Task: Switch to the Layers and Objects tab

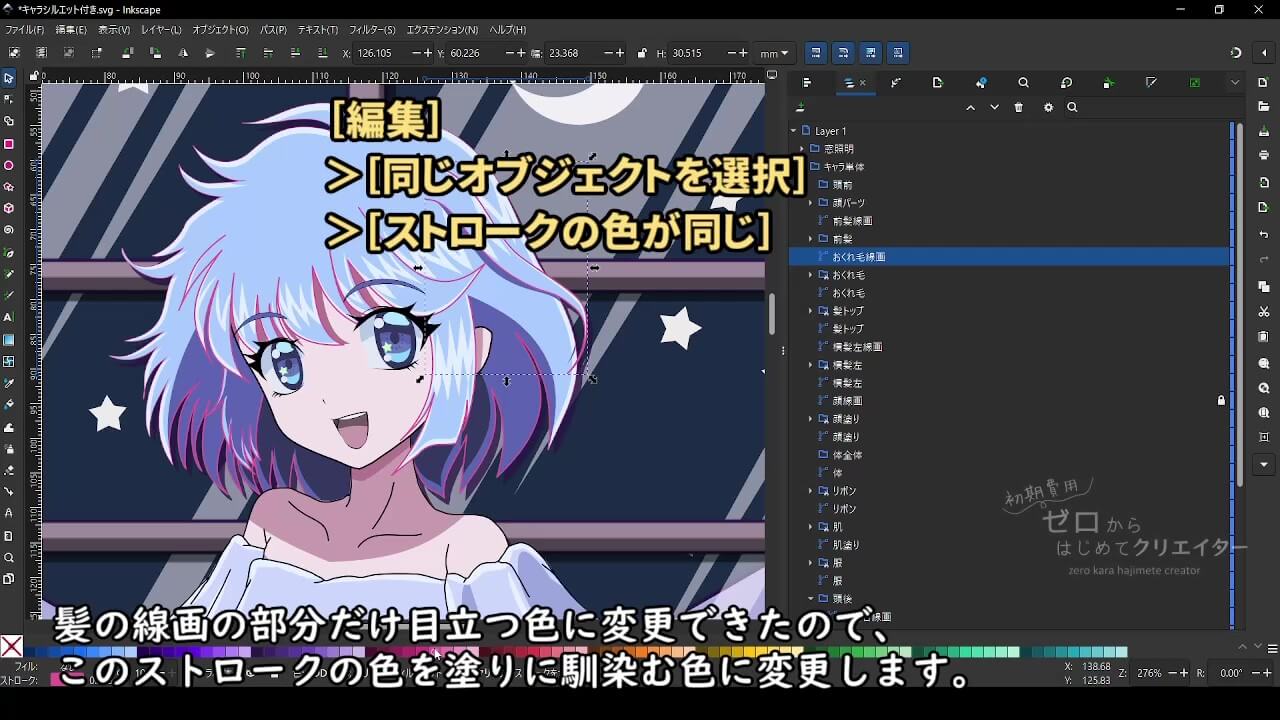Action: [x=850, y=83]
